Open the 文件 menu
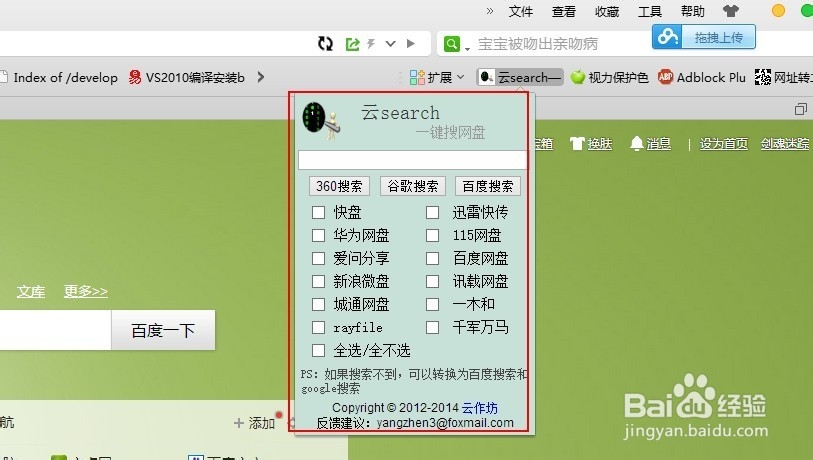Screen dimensions: 813x460 pyautogui.click(x=521, y=11)
